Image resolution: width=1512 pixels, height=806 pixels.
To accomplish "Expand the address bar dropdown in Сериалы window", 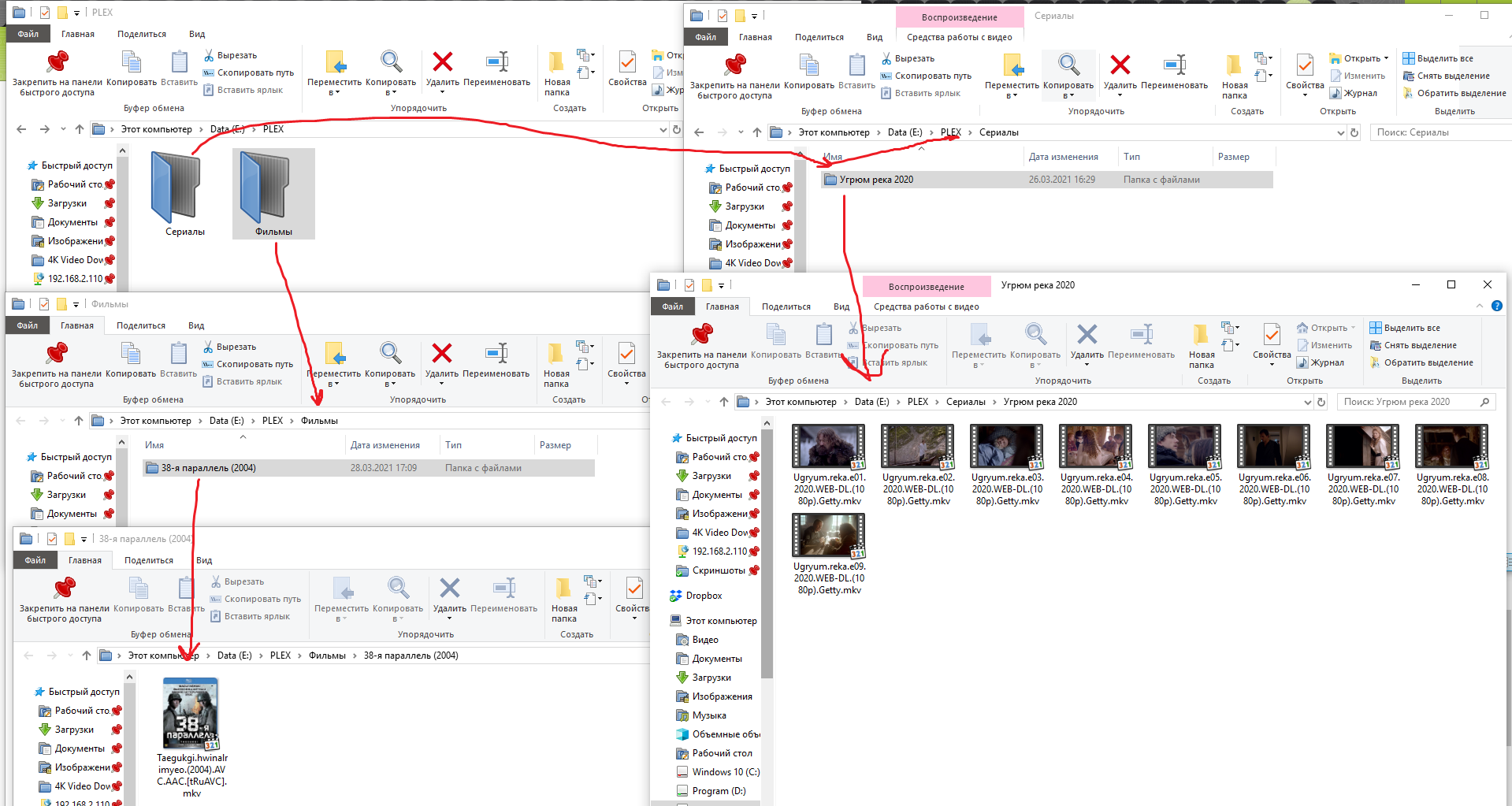I will [1340, 132].
